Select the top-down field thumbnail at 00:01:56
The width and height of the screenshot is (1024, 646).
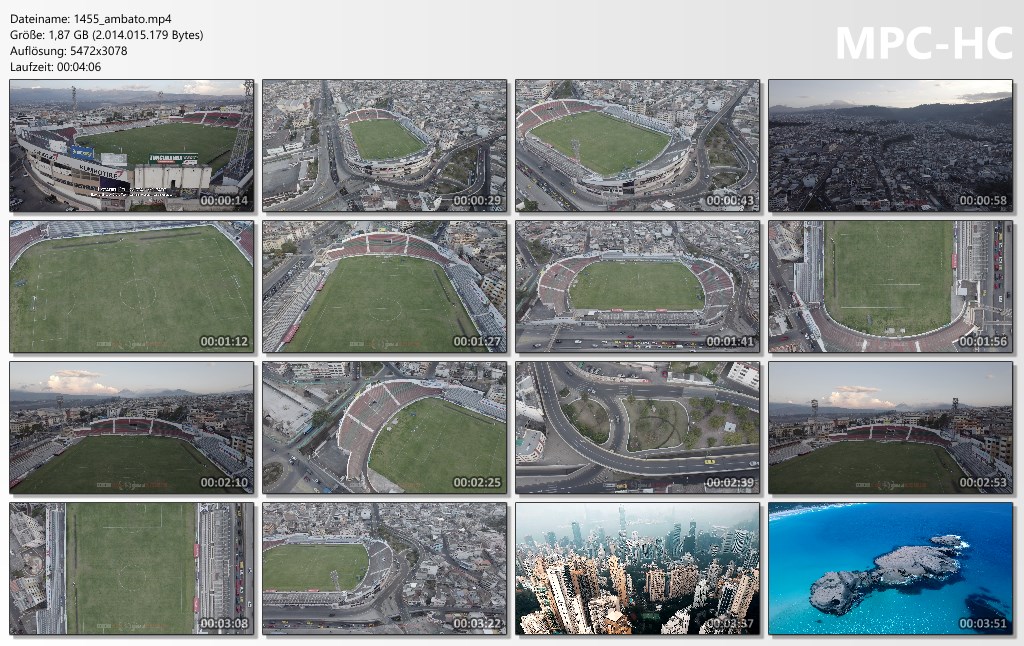[890, 287]
